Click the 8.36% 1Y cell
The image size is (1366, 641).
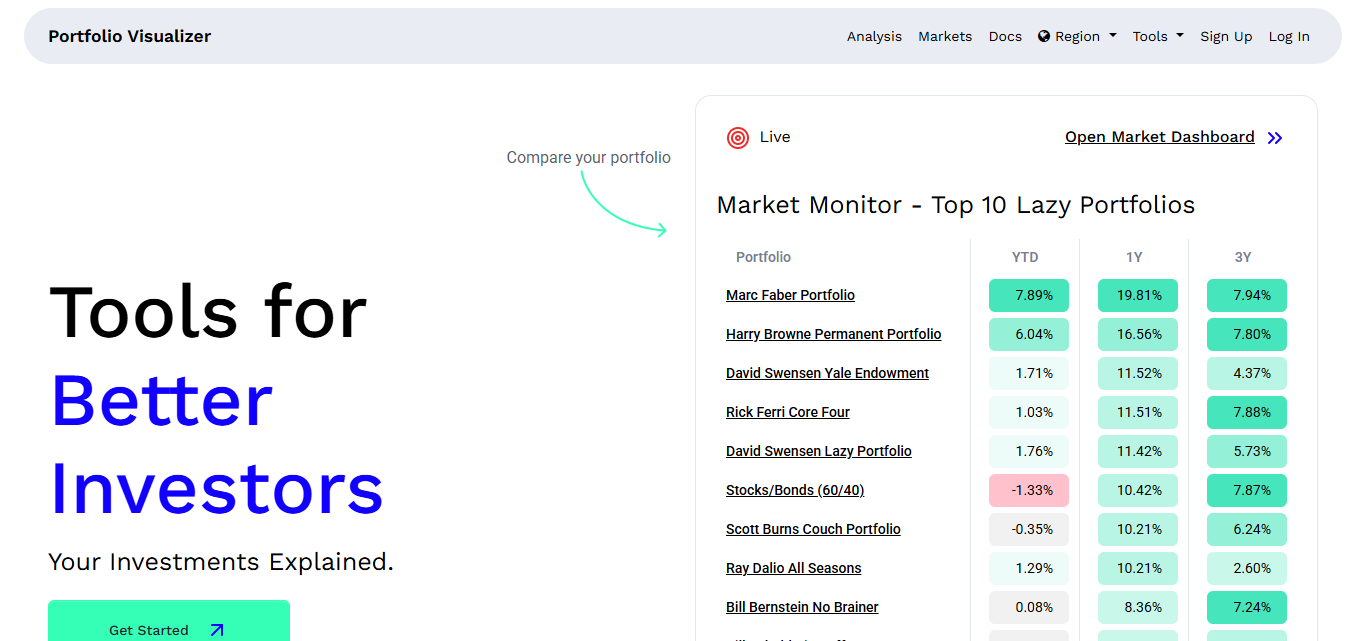(1138, 607)
